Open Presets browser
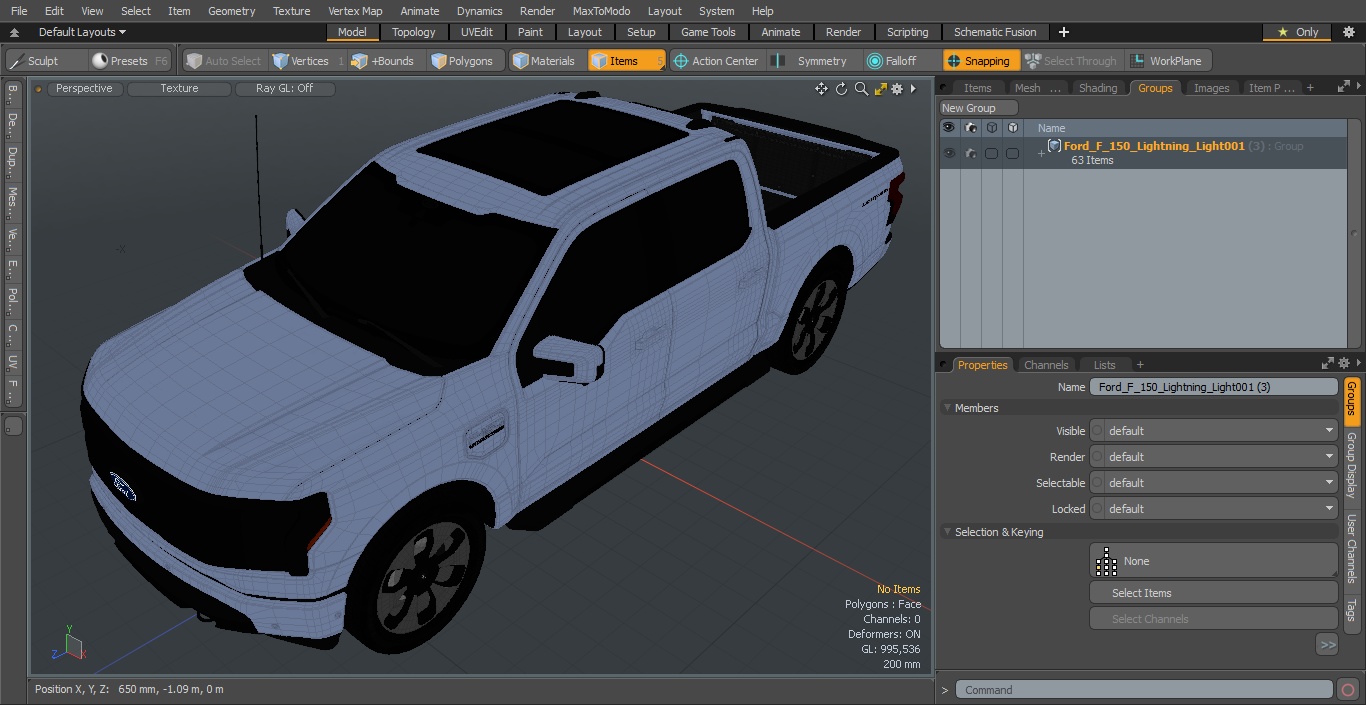Screen dimensions: 1366x705 (130, 61)
